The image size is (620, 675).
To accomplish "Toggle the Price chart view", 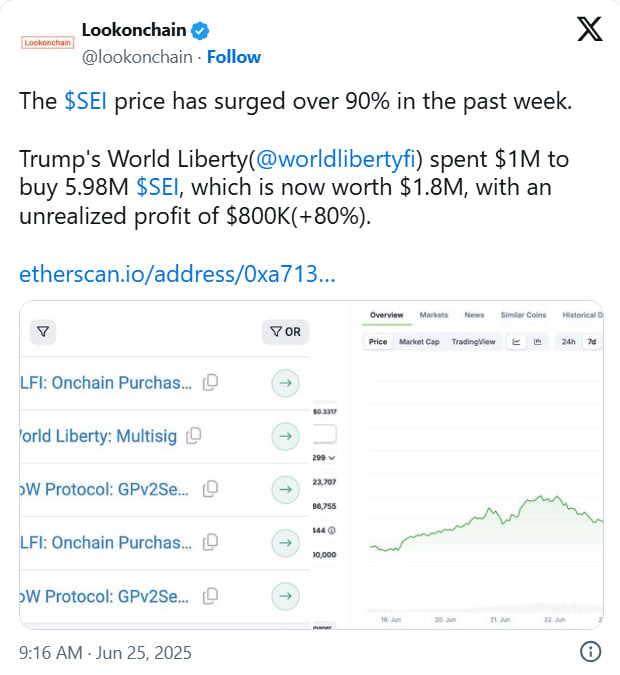I will pos(378,342).
